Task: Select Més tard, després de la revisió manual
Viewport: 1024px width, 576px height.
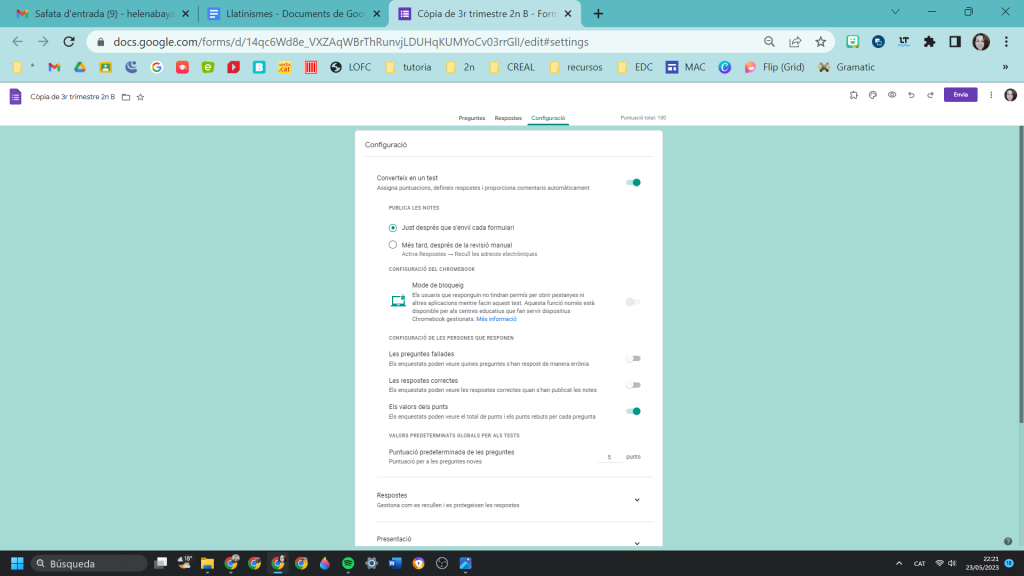Action: 393,244
